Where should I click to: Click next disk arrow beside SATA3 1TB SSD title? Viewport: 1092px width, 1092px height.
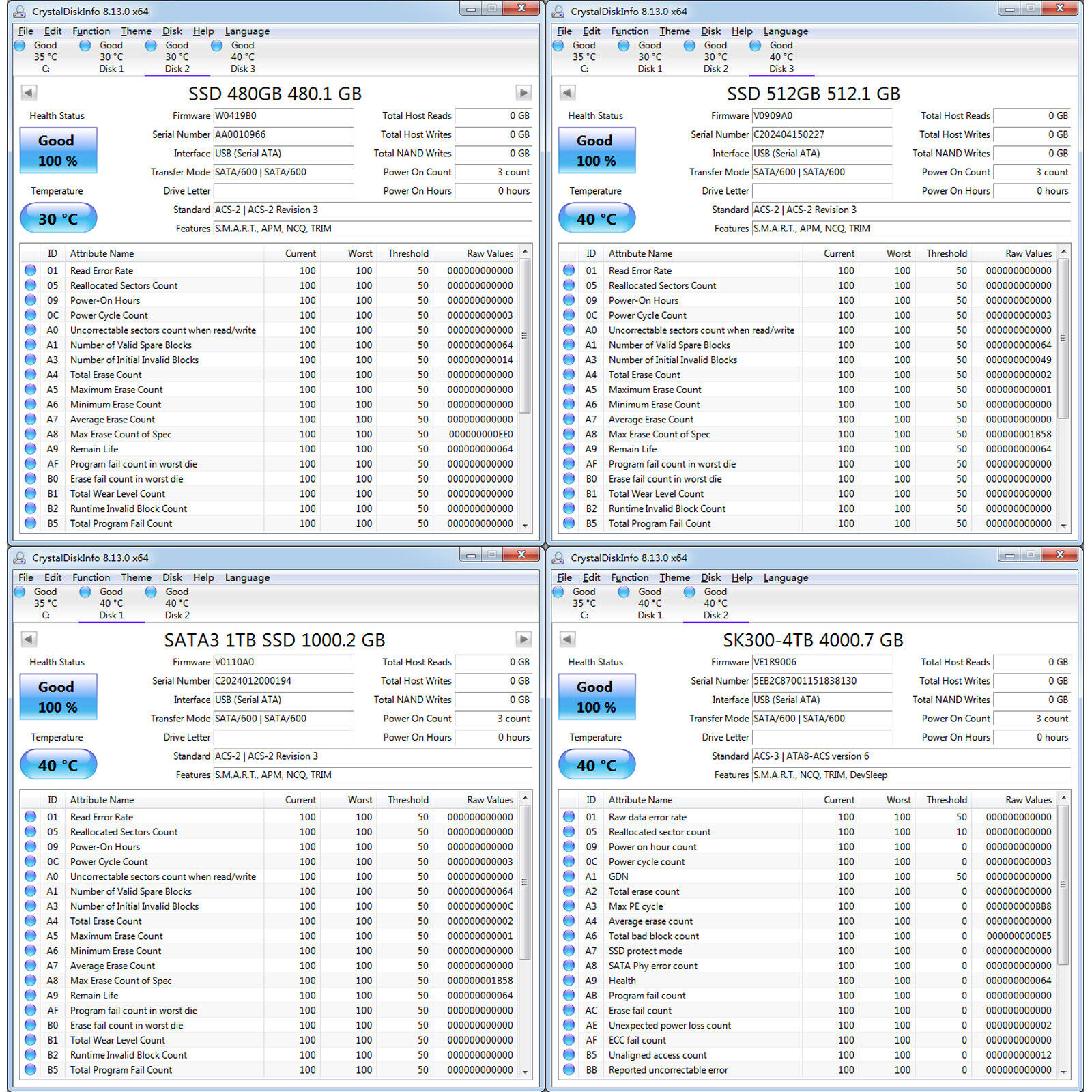(523, 639)
